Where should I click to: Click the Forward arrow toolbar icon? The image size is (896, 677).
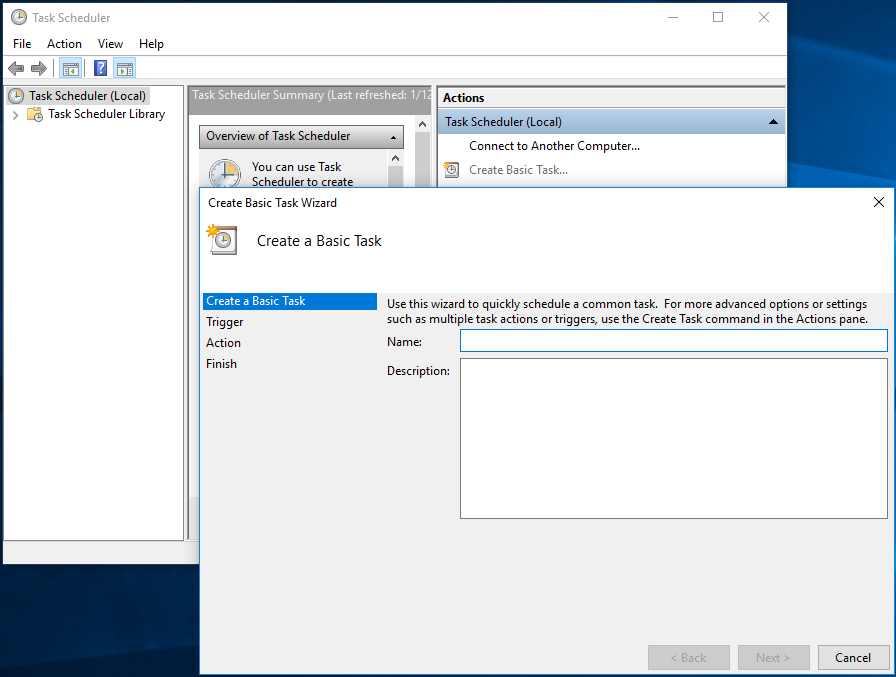point(39,68)
